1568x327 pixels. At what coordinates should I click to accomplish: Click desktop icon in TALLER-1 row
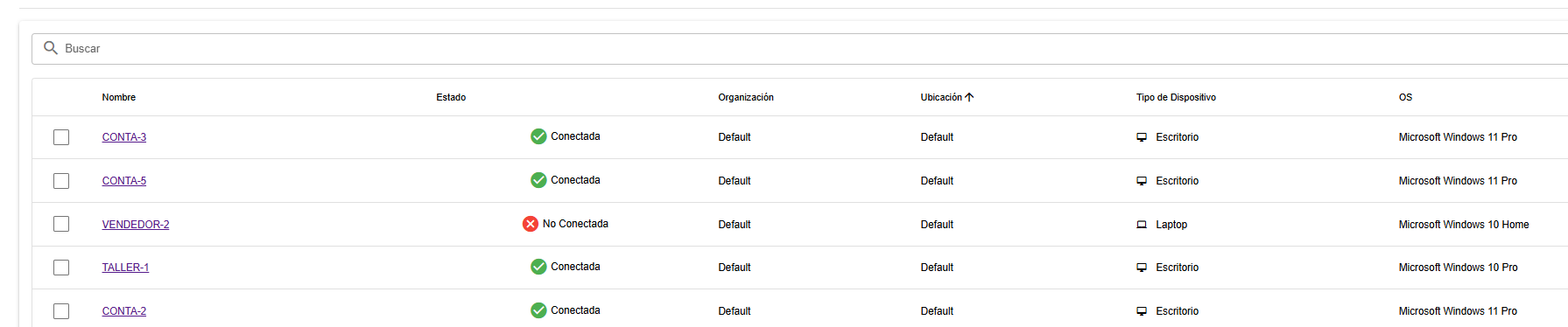[x=1142, y=268]
